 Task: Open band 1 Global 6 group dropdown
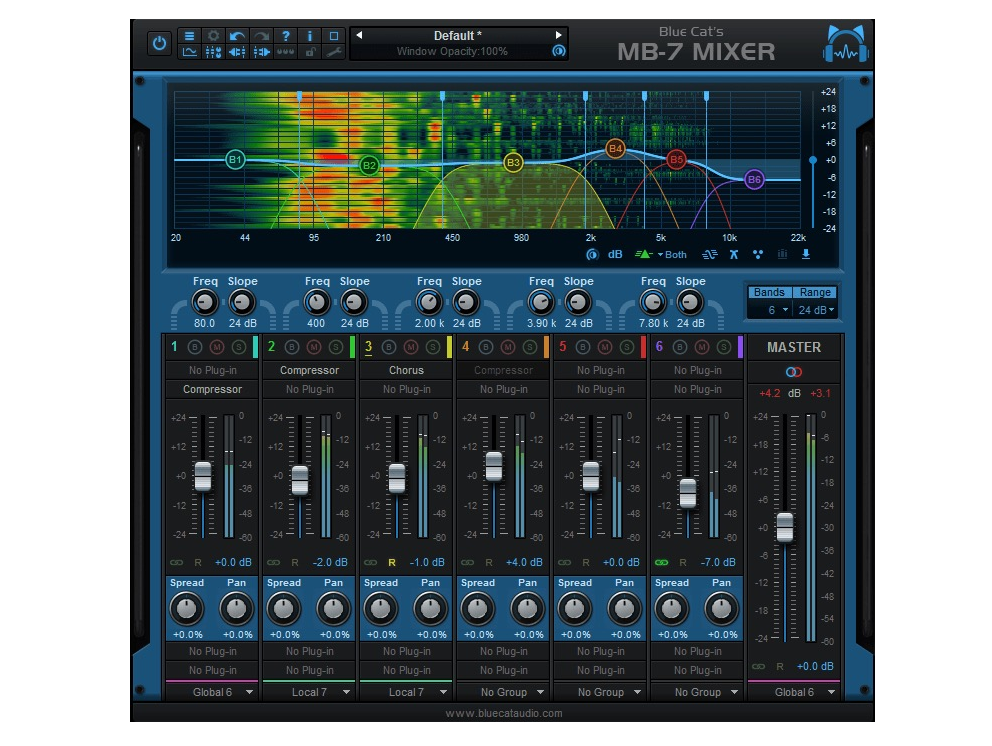coord(213,692)
